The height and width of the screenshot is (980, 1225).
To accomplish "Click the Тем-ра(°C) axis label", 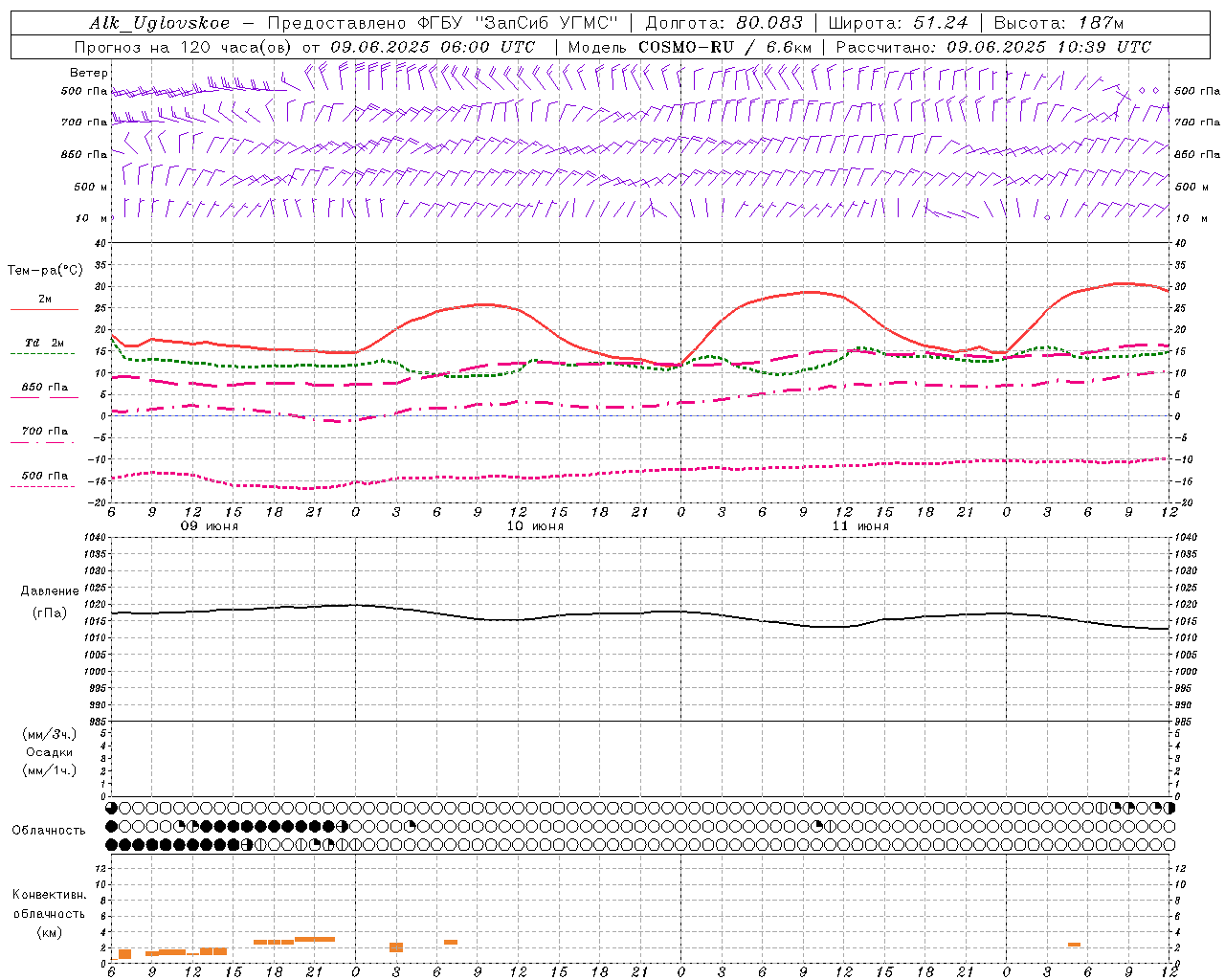I will coord(45,271).
